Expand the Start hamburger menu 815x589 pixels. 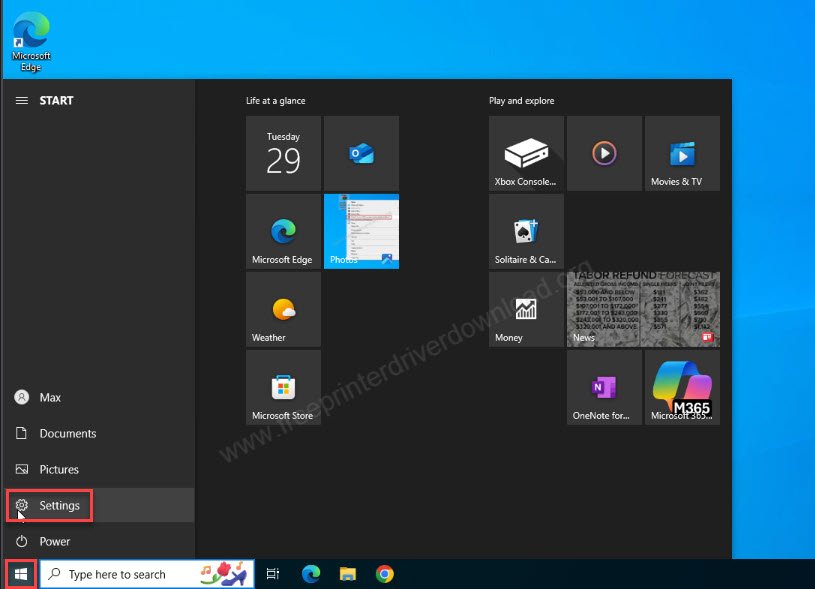[x=22, y=100]
